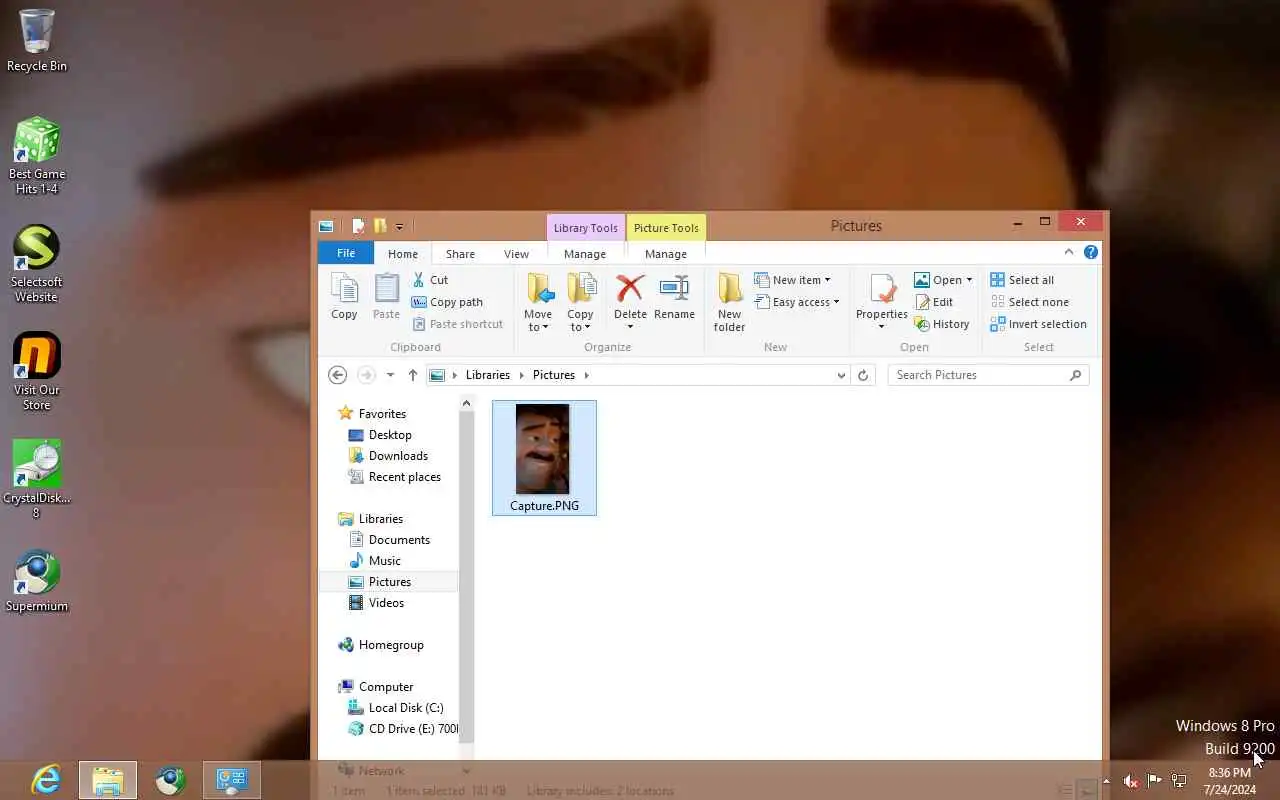Open Library Tools Manage tab
This screenshot has width=1280, height=800.
585,254
